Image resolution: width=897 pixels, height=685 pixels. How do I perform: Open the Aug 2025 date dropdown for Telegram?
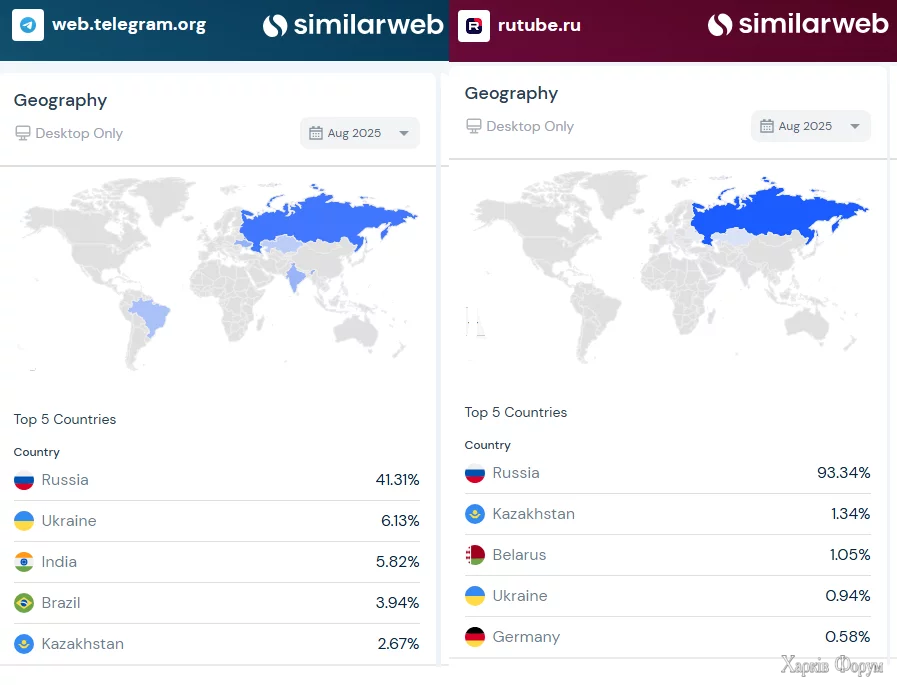[x=360, y=133]
